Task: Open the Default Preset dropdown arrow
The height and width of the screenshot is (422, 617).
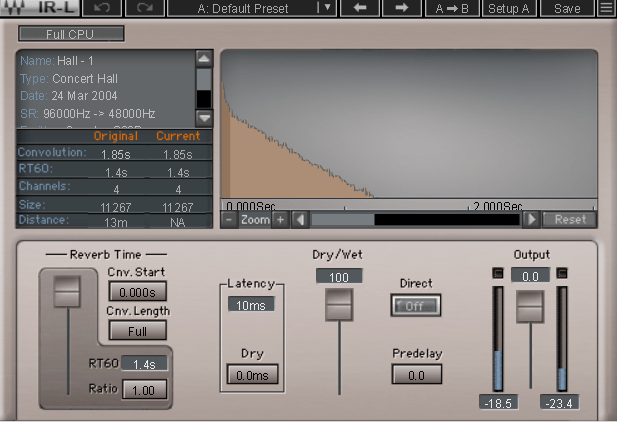Action: click(326, 9)
